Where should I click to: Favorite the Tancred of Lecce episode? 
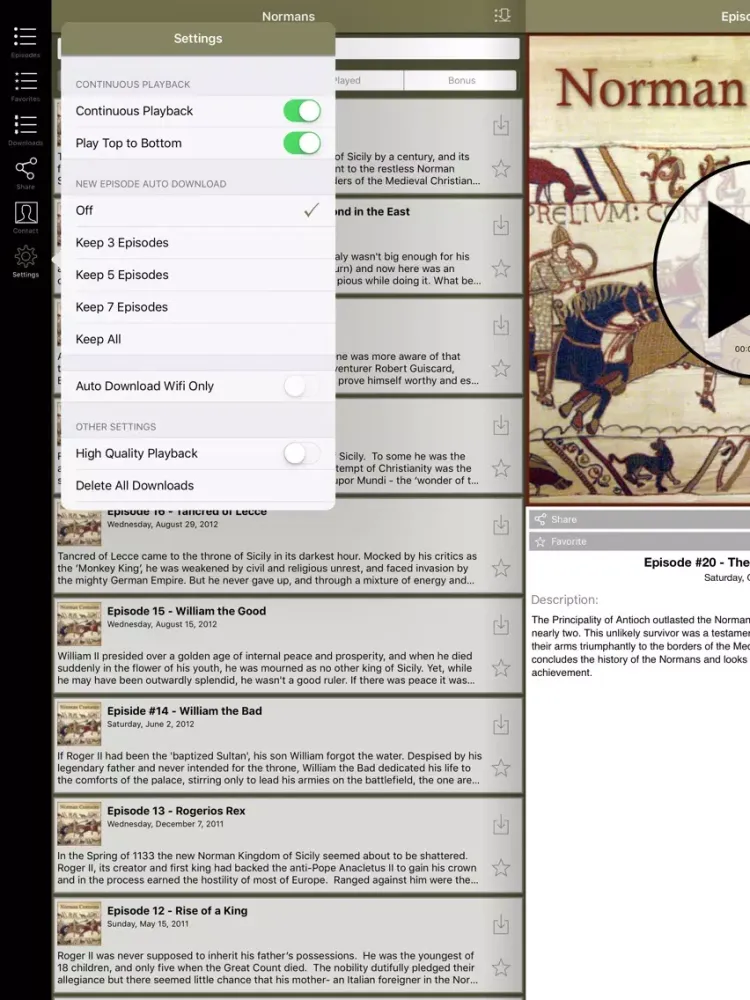pos(501,568)
